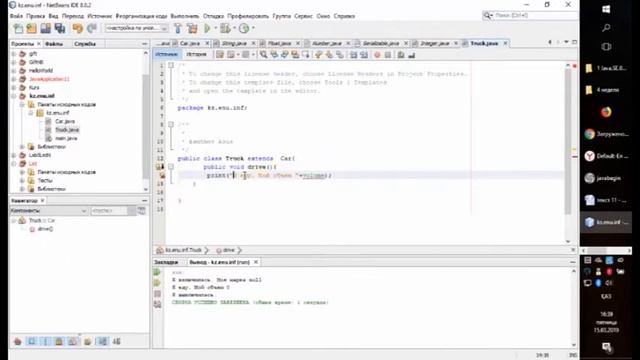Close the Truck.java editor tab
The height and width of the screenshot is (360, 640).
tap(505, 43)
